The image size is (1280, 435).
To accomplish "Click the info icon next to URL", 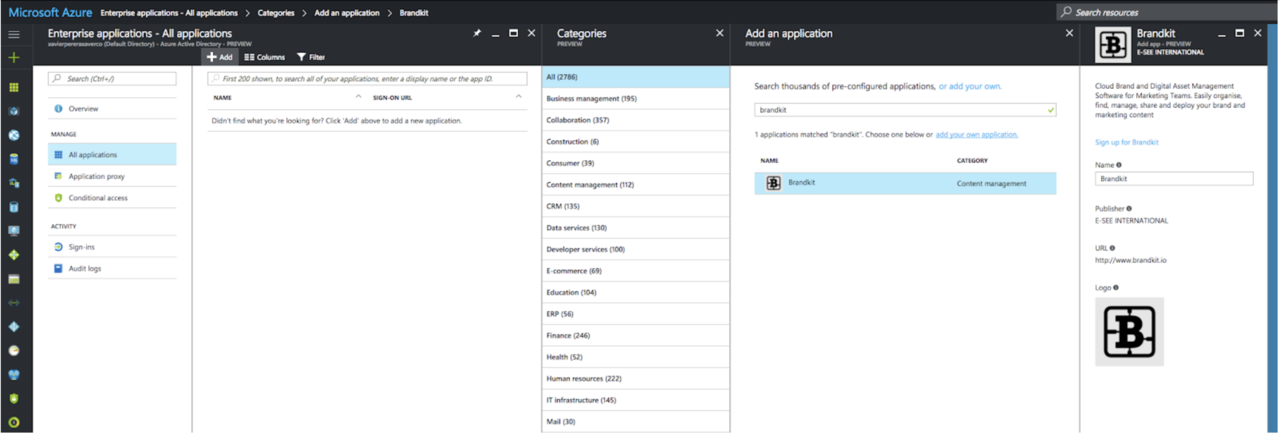I will [1112, 248].
